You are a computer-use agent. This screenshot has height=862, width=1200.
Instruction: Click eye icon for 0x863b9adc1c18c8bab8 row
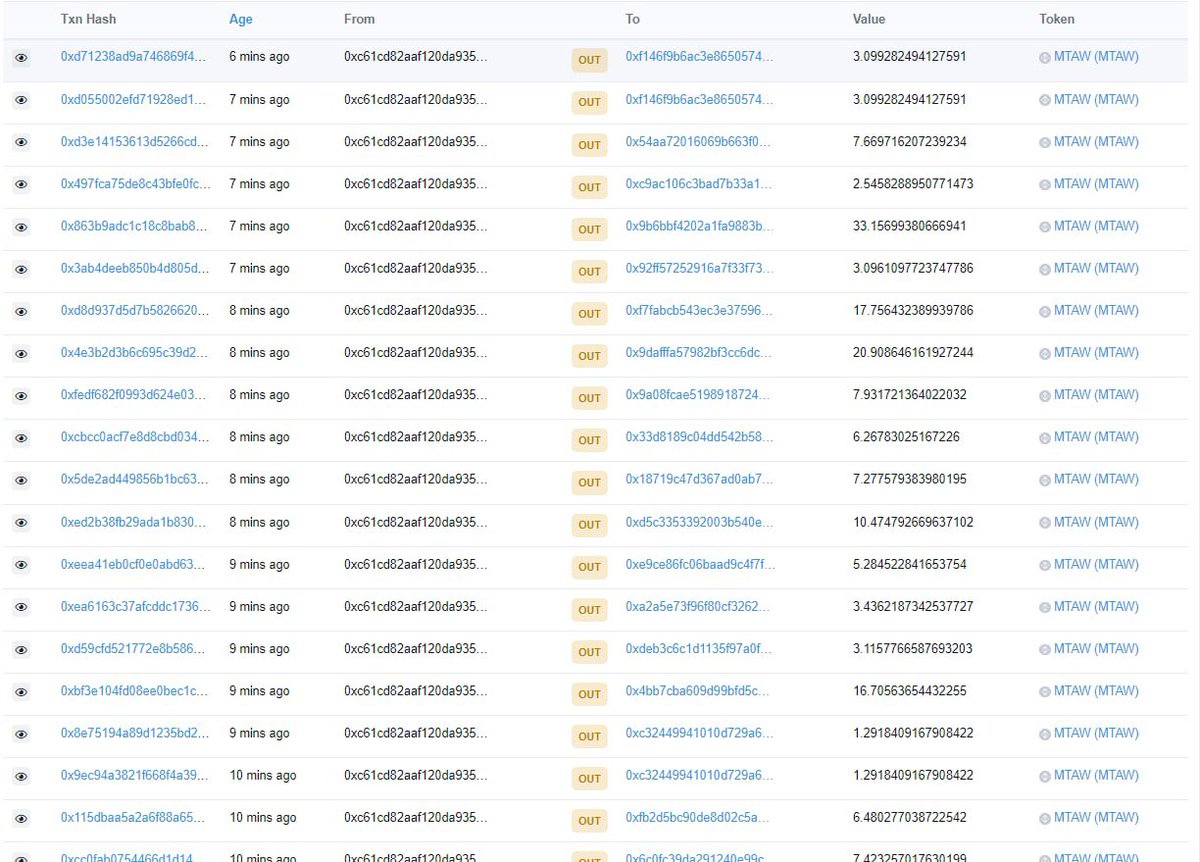21,228
